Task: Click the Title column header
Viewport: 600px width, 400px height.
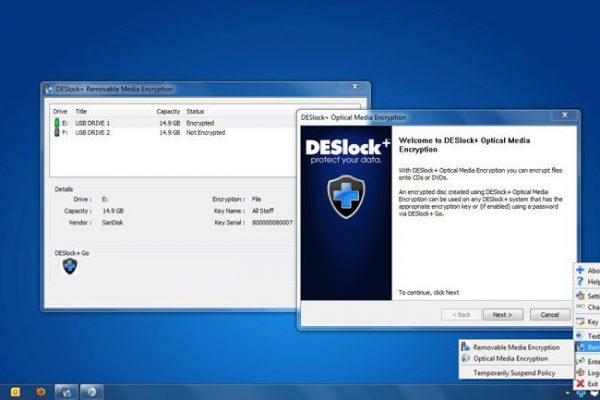Action: tap(82, 111)
